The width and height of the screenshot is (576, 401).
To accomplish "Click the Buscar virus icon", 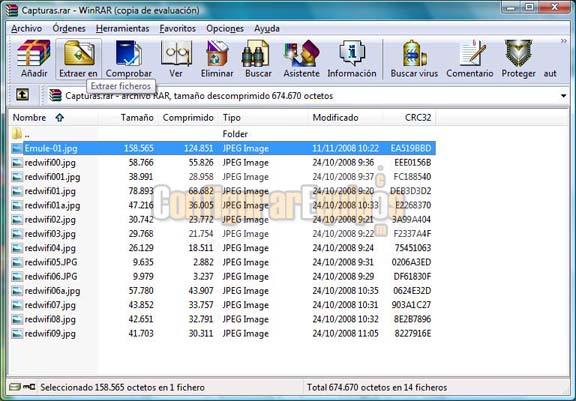I will (x=414, y=53).
